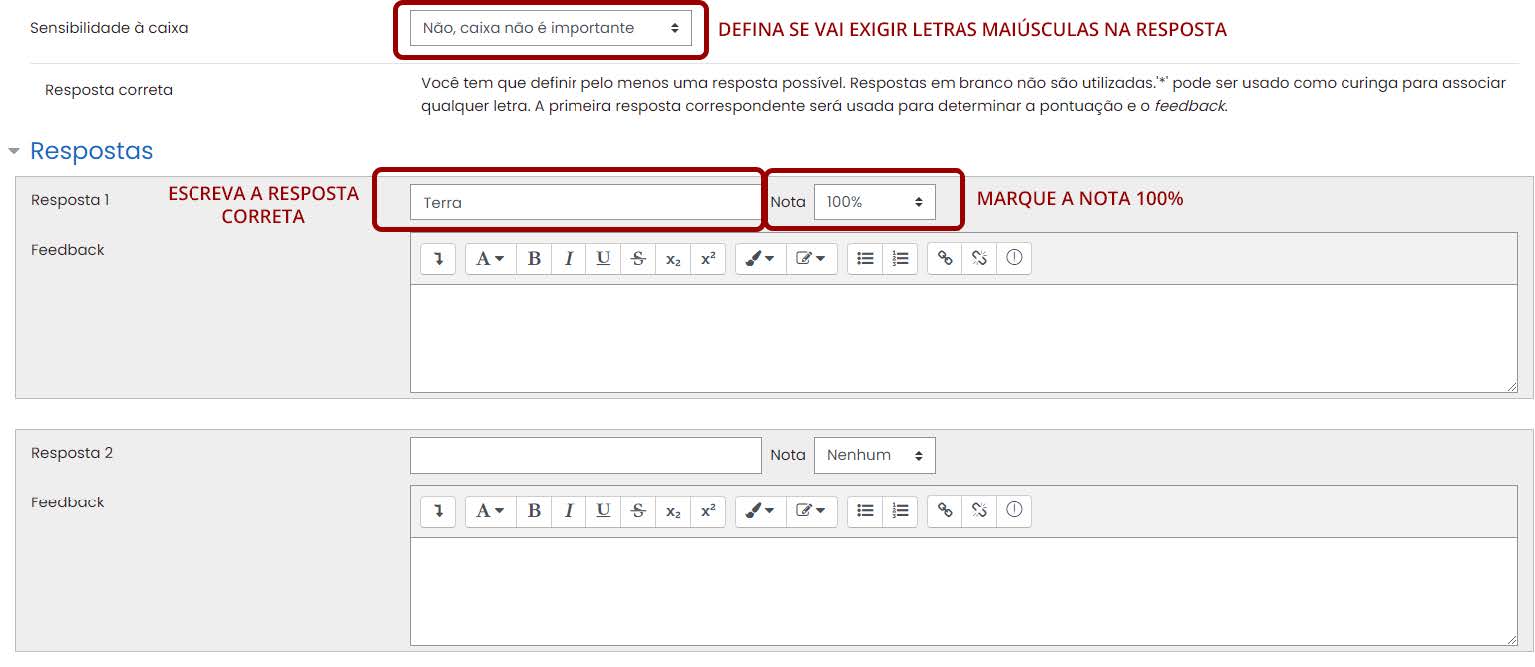Toggle the expanded toolbar in Feedback 1
This screenshot has height=667, width=1535.
437,258
